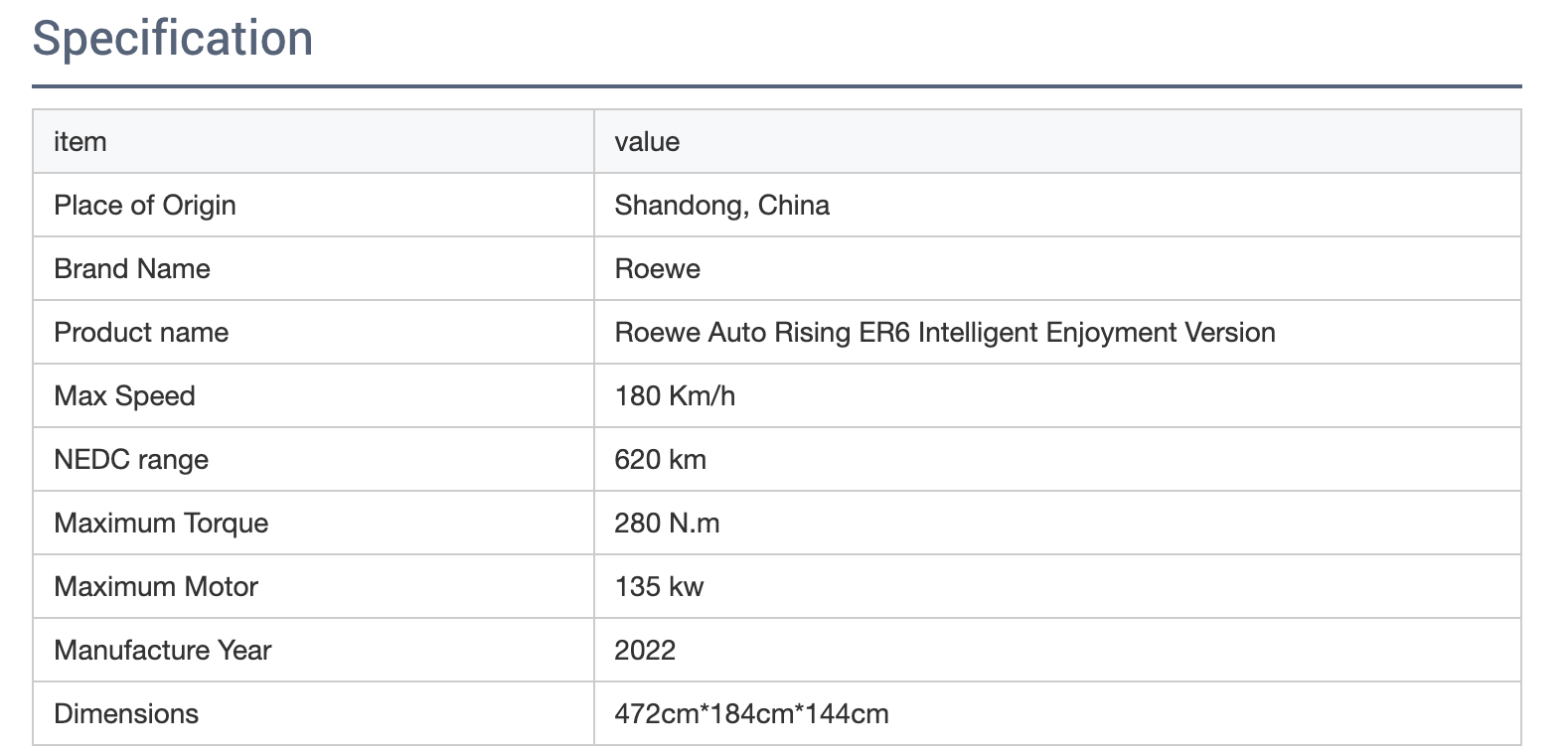Click the "280 N.m" value
This screenshot has height=755, width=1568.
click(x=667, y=524)
